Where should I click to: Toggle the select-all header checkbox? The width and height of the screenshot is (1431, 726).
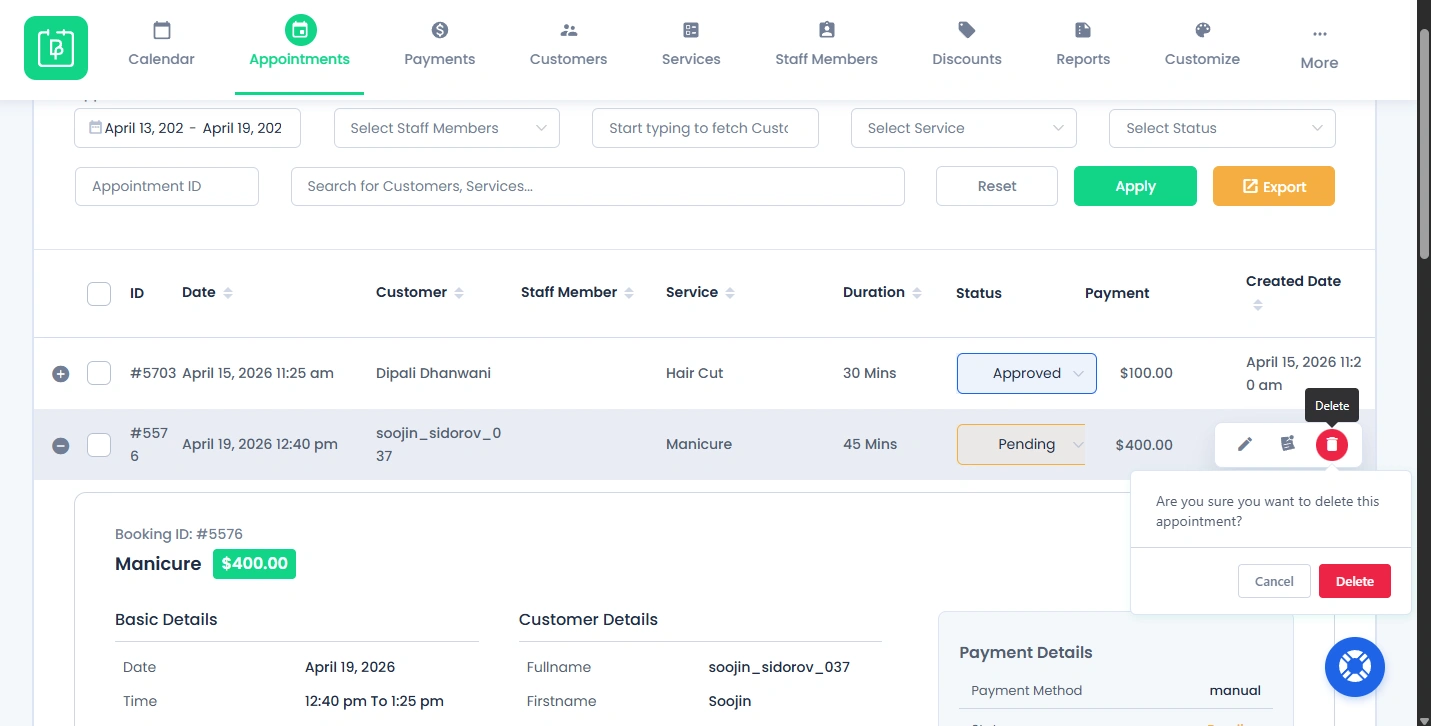99,294
